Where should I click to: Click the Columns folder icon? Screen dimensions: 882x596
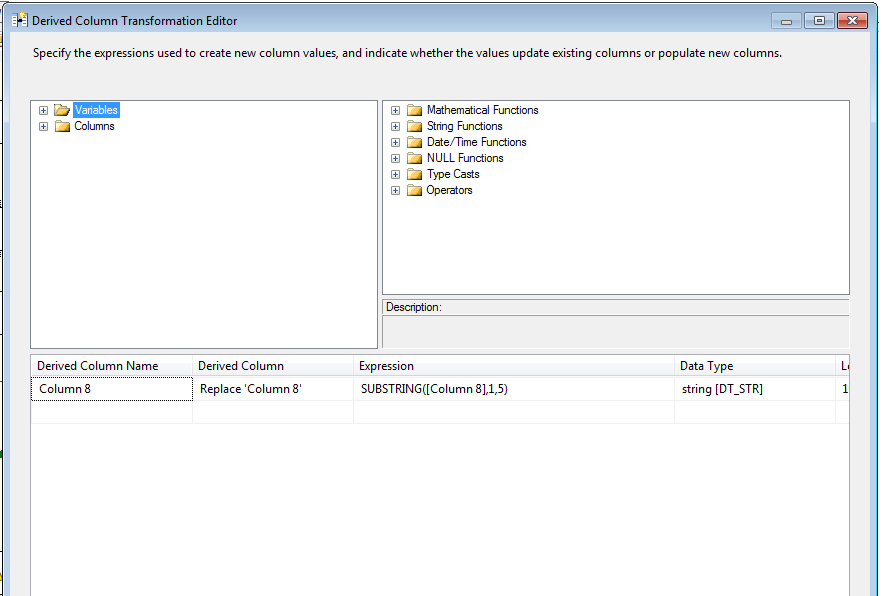click(x=62, y=126)
